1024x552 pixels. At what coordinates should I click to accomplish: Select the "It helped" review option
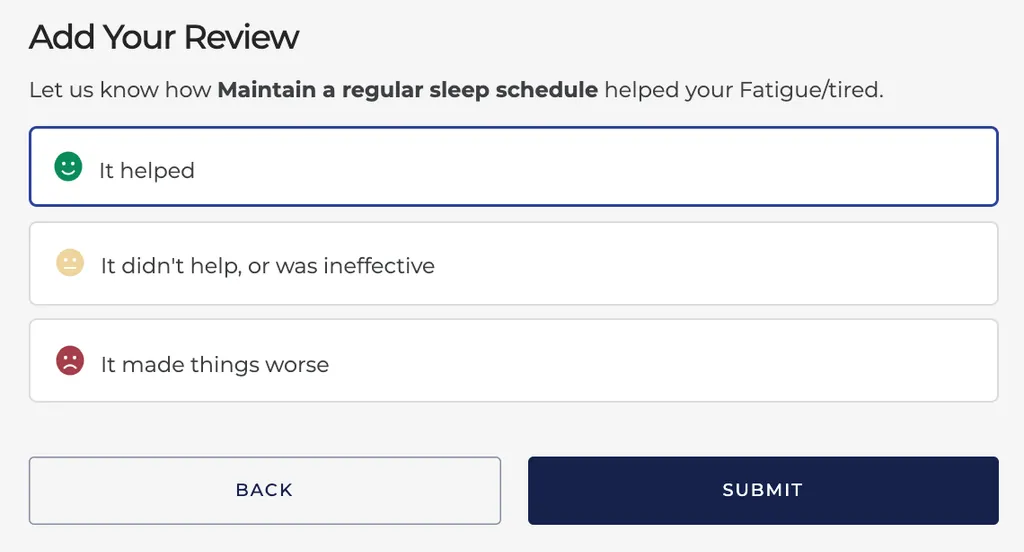pyautogui.click(x=513, y=167)
